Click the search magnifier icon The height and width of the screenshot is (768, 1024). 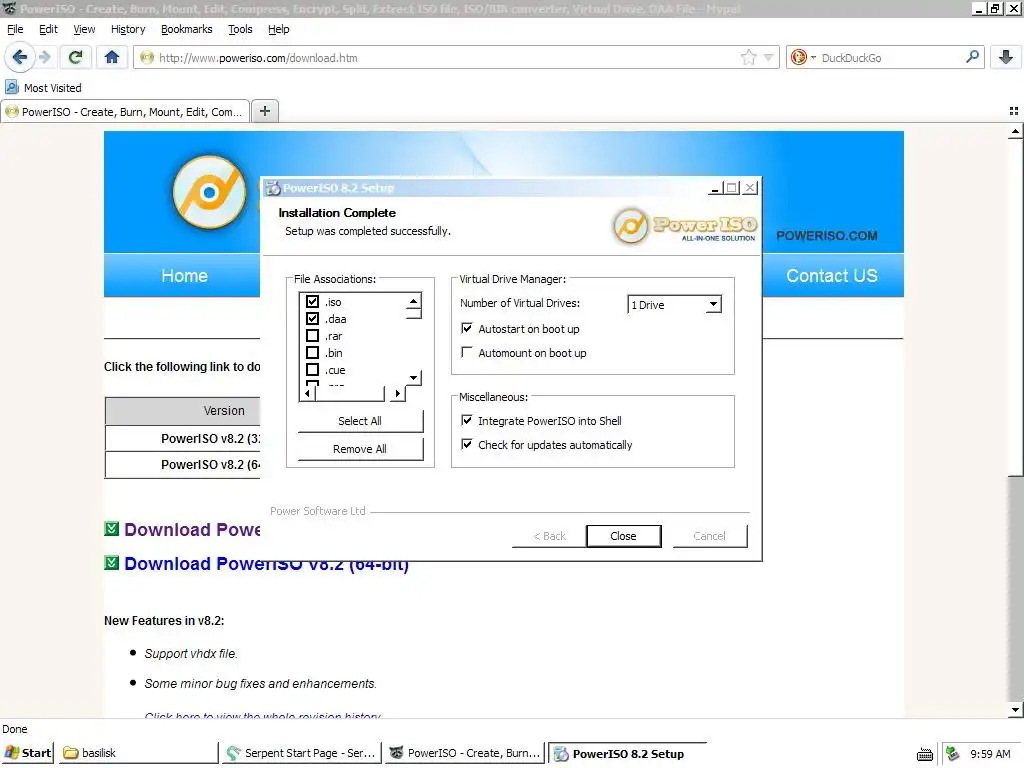click(972, 57)
